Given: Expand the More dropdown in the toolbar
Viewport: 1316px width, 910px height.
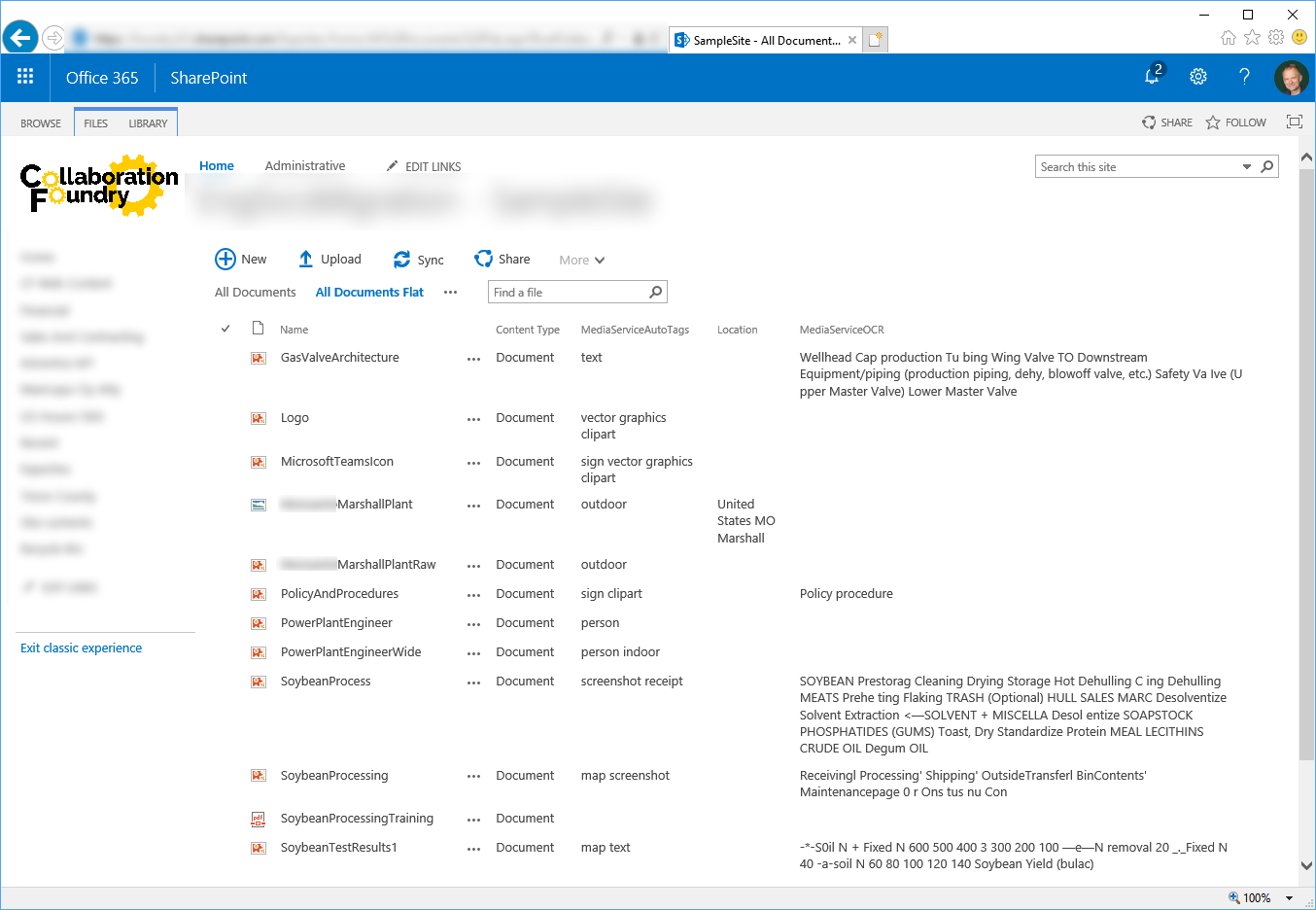Looking at the screenshot, I should tap(581, 260).
